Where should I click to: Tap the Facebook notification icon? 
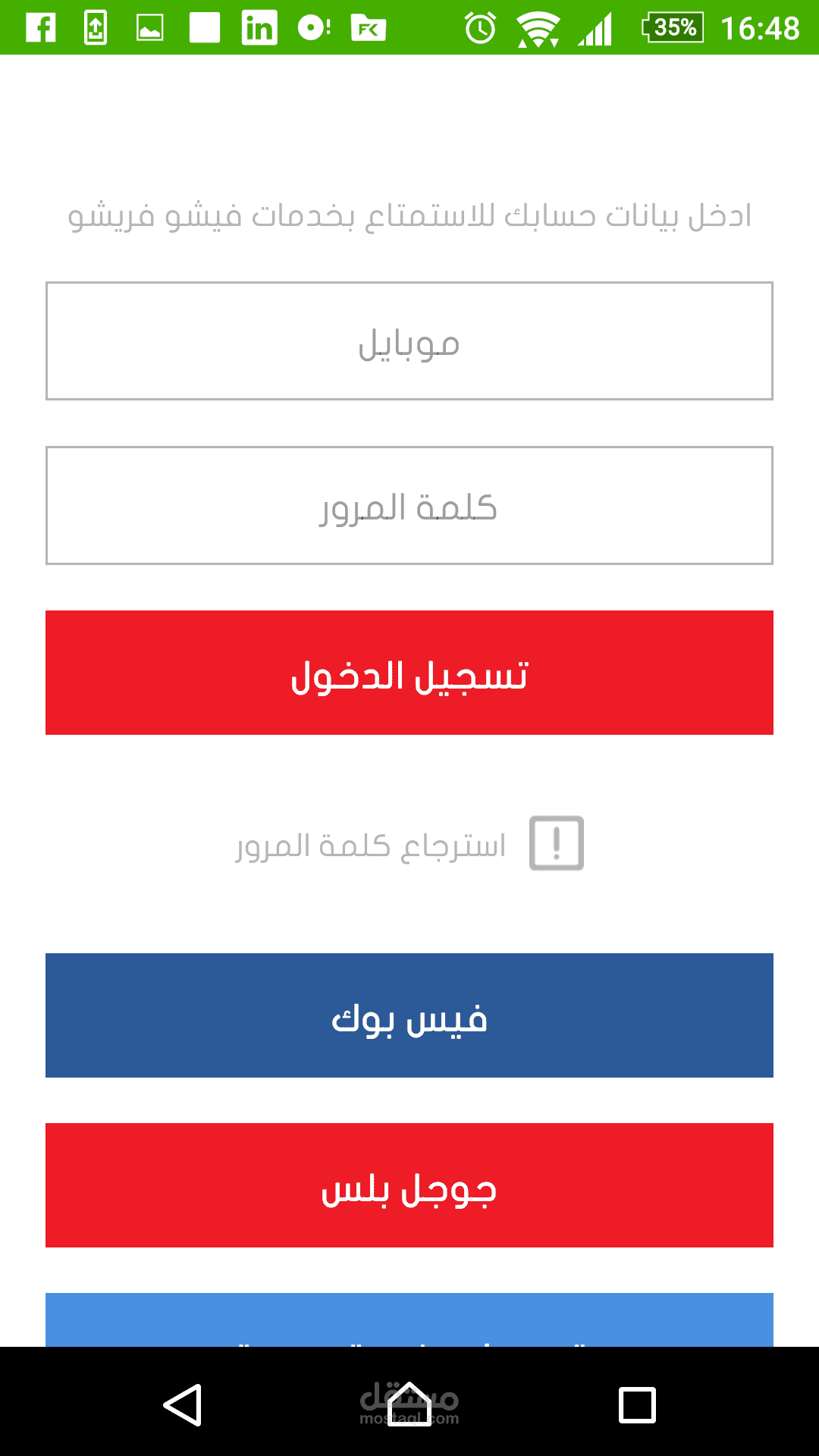click(x=41, y=28)
